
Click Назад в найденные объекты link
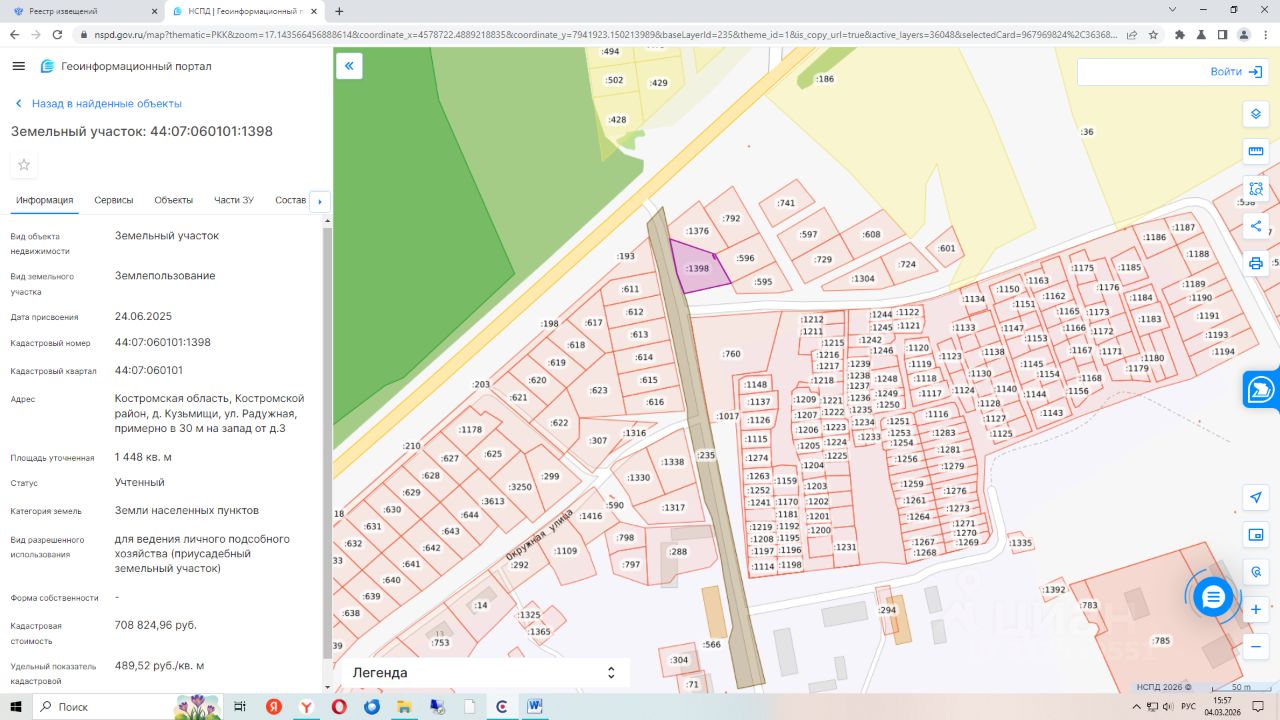(98, 103)
